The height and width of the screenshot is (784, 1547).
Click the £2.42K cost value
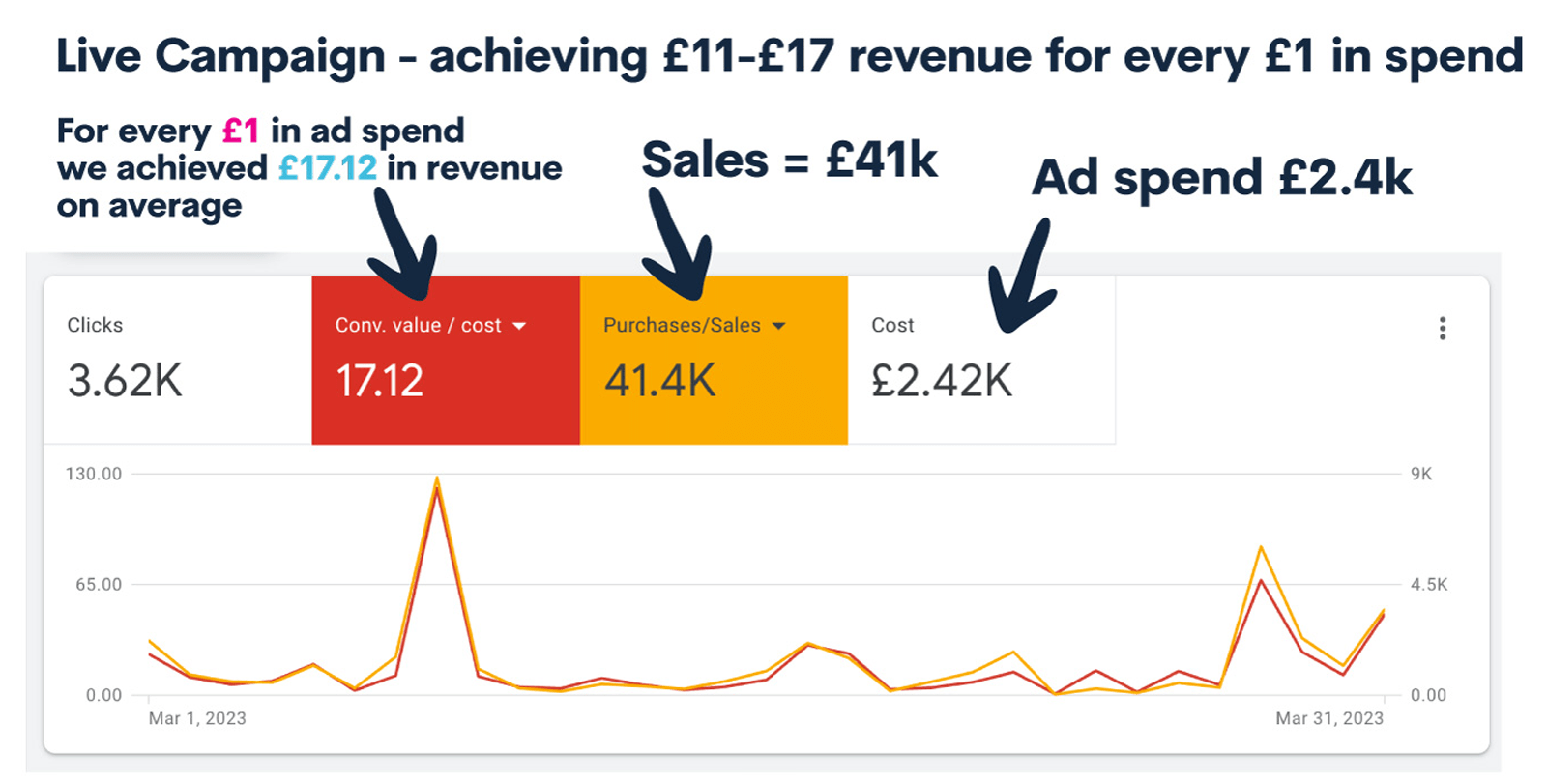coord(942,381)
